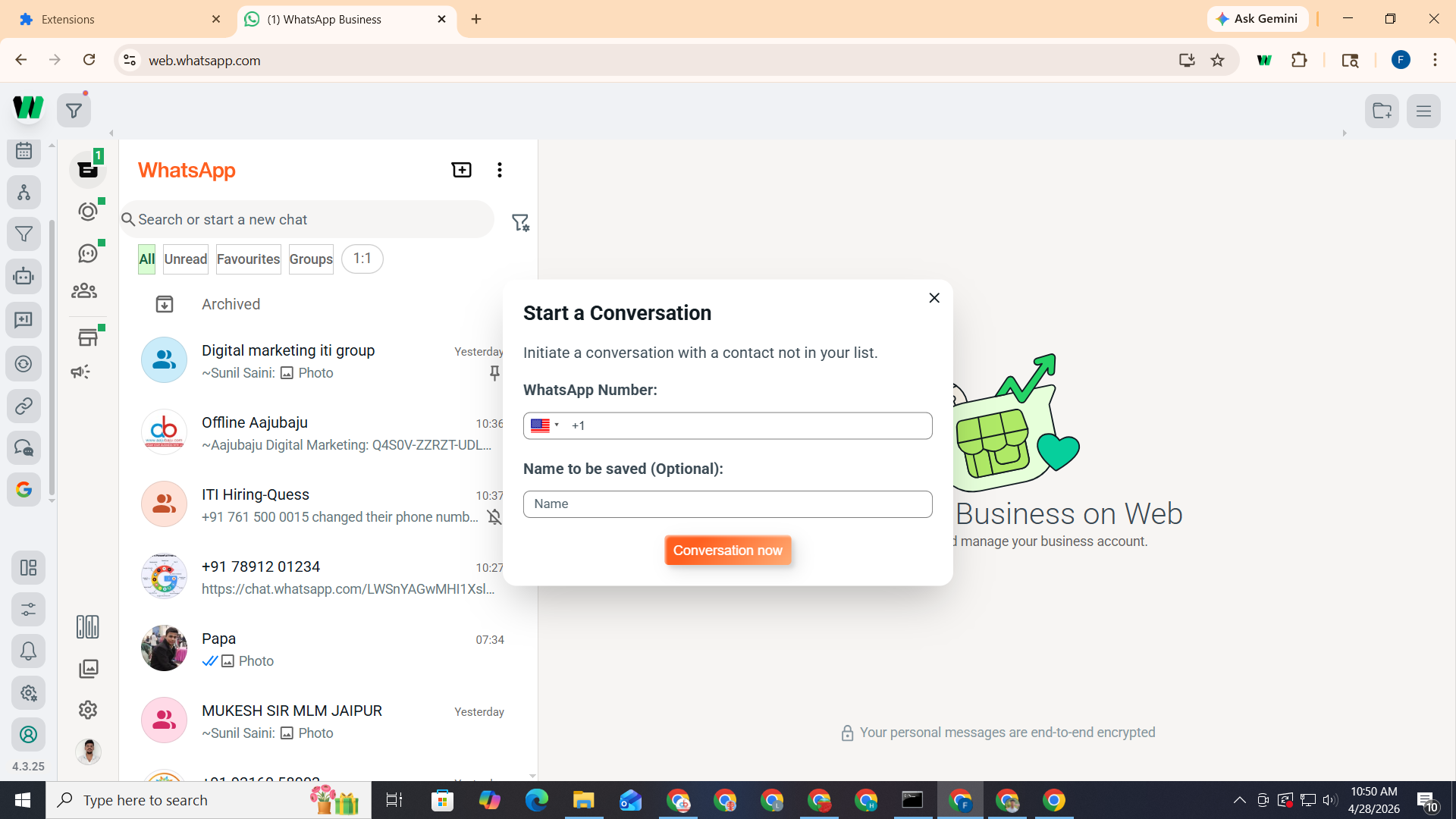Click the new chat icon beside WhatsApp title
The height and width of the screenshot is (819, 1456).
tap(461, 170)
